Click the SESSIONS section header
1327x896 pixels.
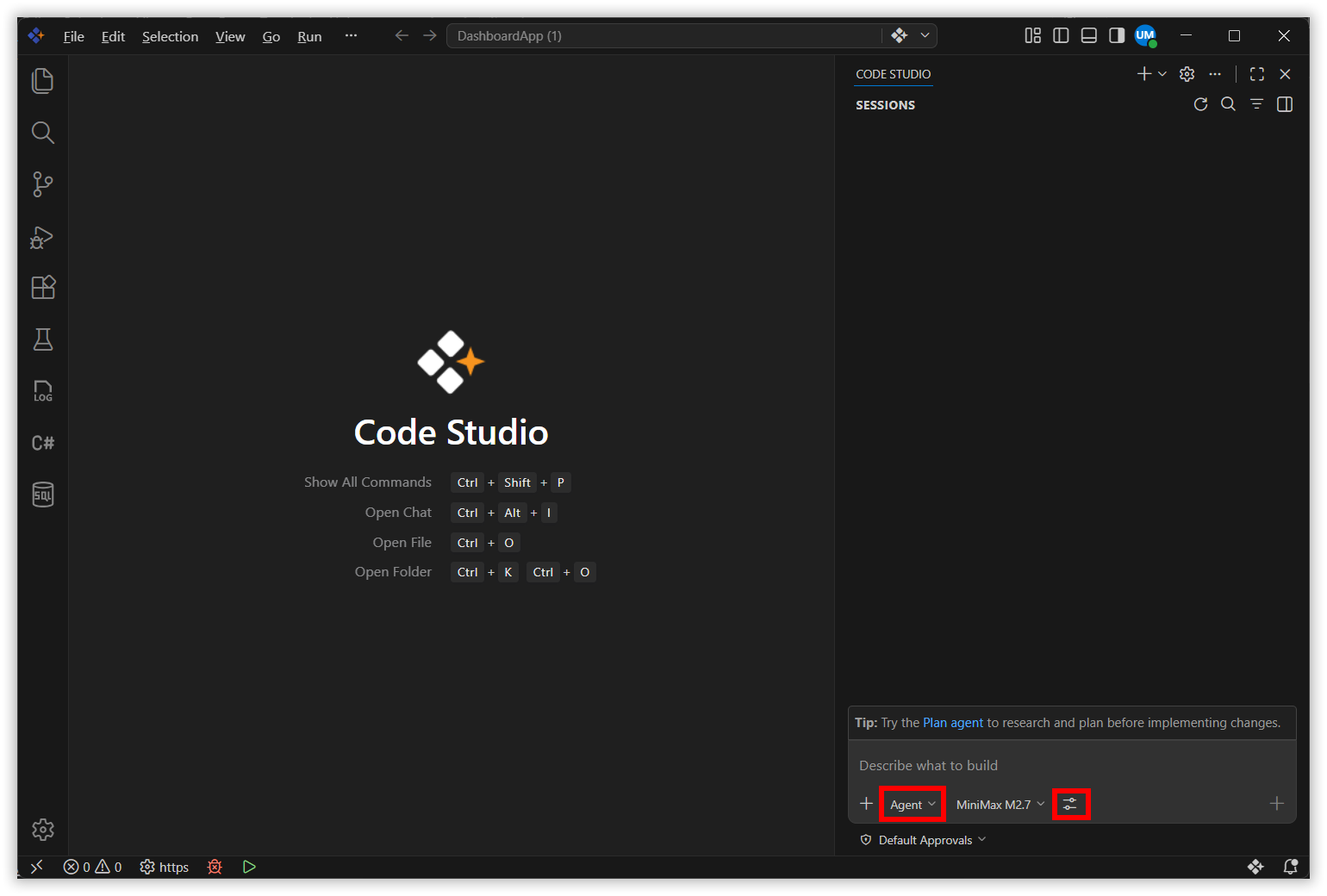[x=885, y=105]
